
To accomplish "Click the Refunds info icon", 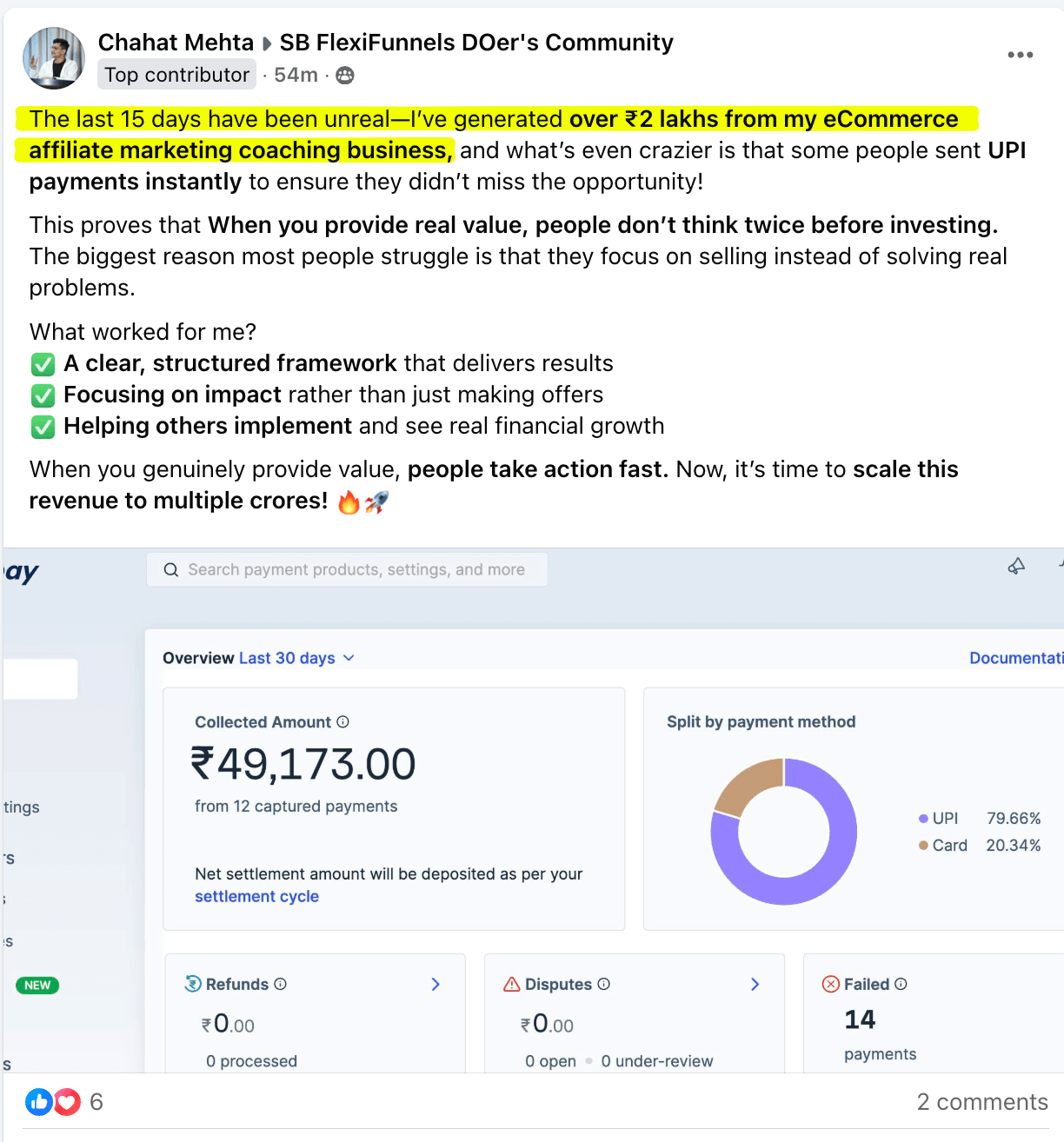I will point(280,984).
